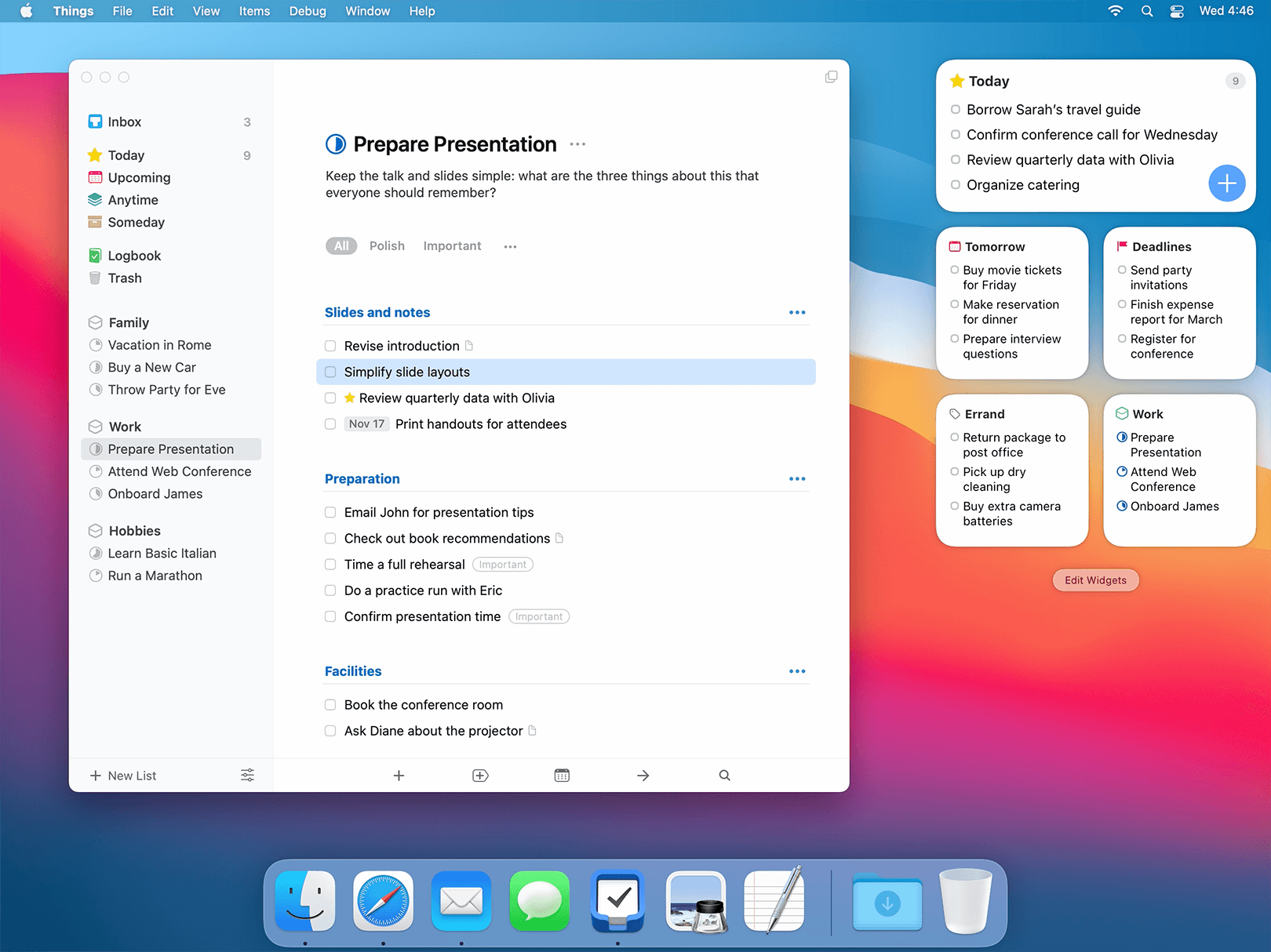Screen dimensions: 1271x952
Task: Click the Nov 17 date pill
Action: point(366,423)
